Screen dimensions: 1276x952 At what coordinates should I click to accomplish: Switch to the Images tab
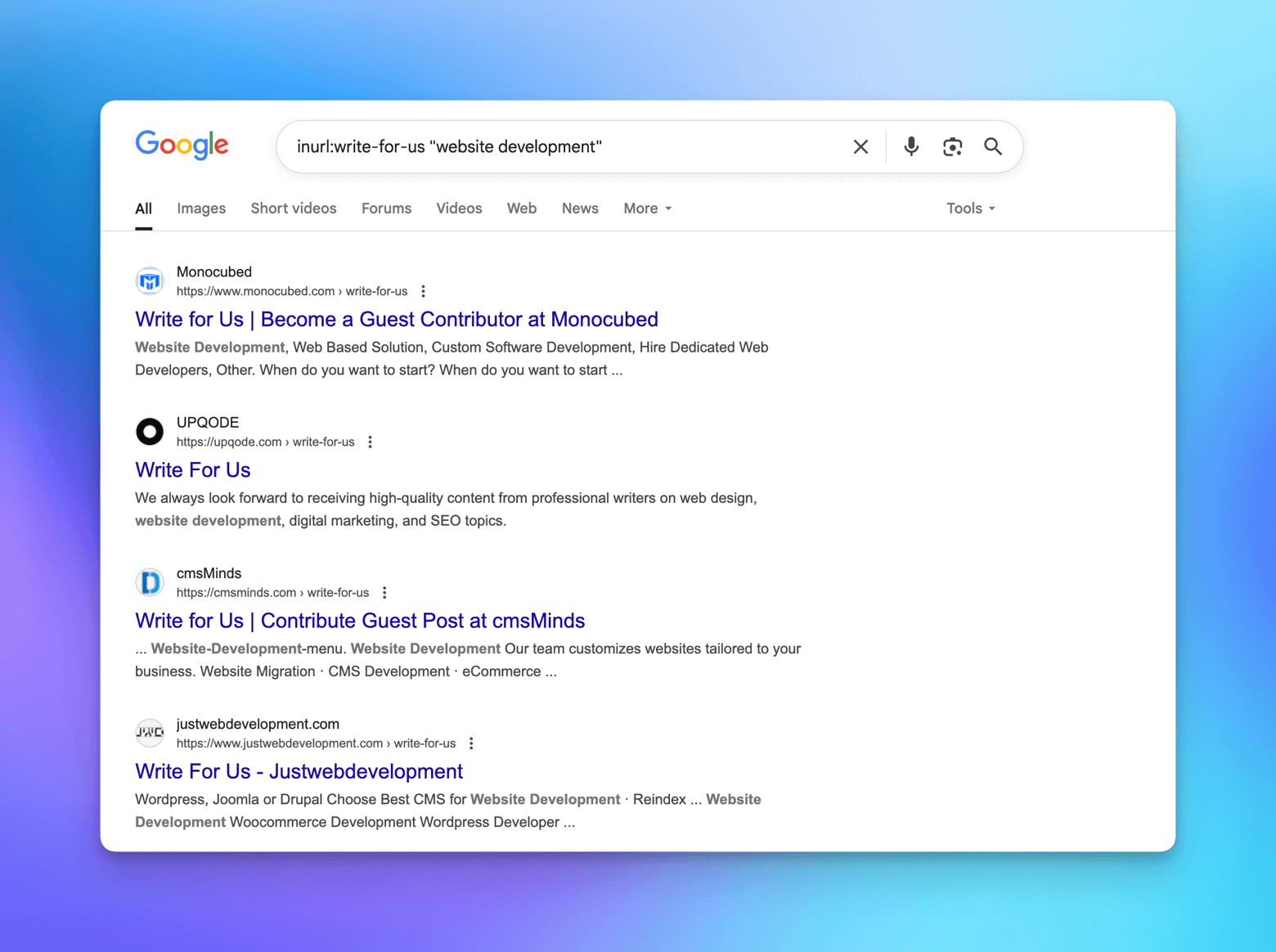201,209
